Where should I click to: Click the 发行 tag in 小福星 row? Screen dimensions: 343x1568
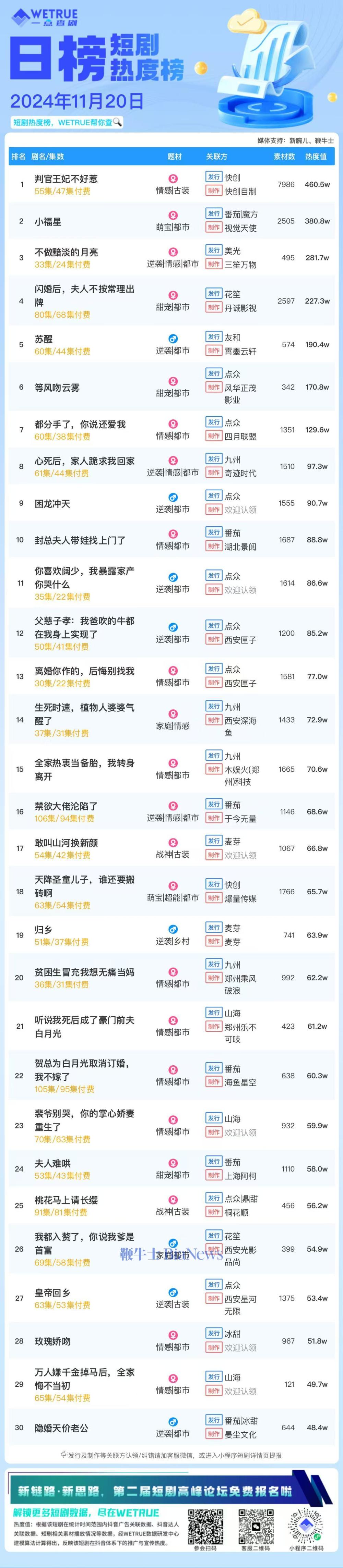pos(214,214)
